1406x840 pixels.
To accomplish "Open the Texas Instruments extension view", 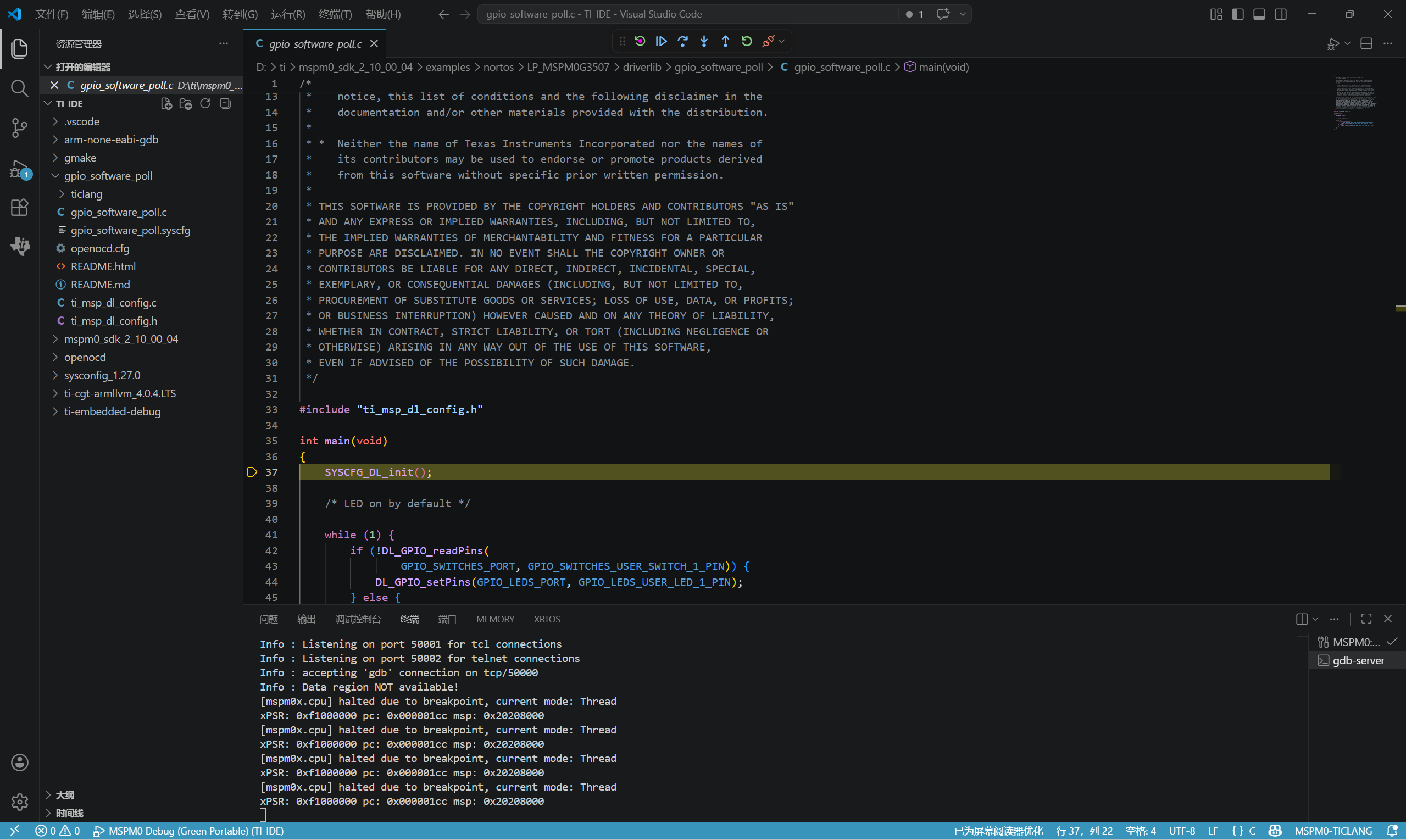I will pyautogui.click(x=19, y=246).
